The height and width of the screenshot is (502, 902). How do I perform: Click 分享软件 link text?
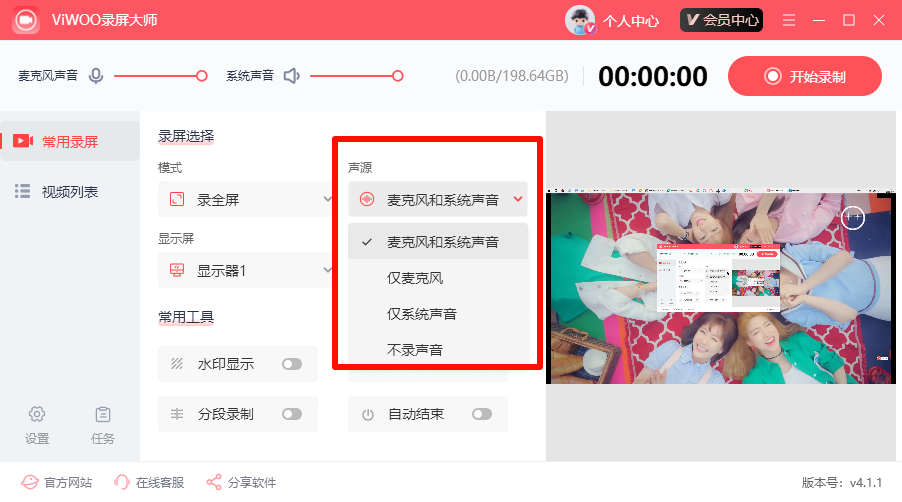coord(252,482)
